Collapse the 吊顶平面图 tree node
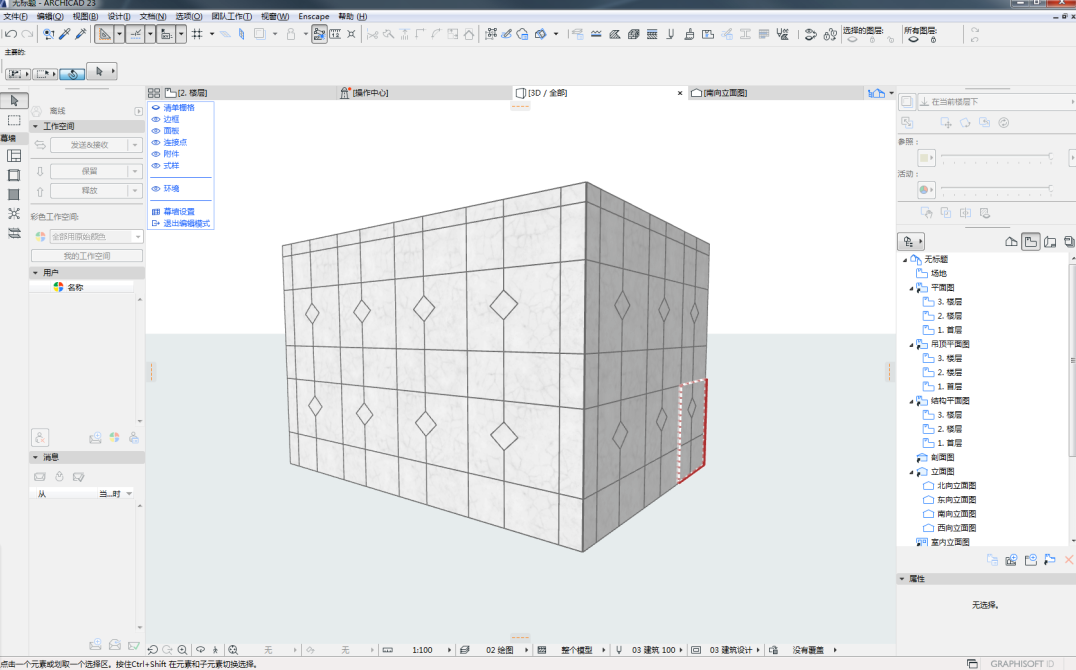The image size is (1076, 670). (911, 345)
